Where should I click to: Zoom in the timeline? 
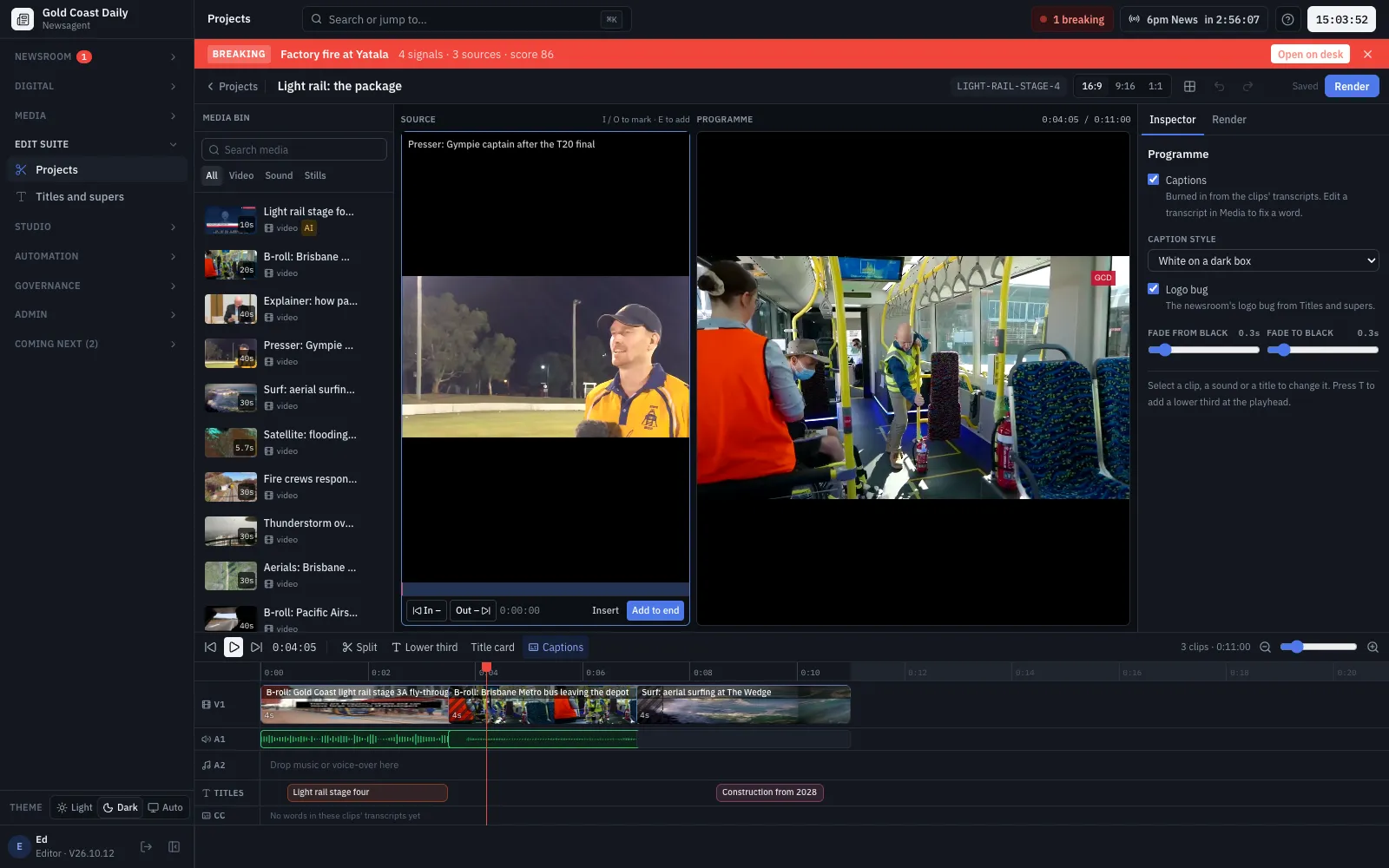(1373, 647)
